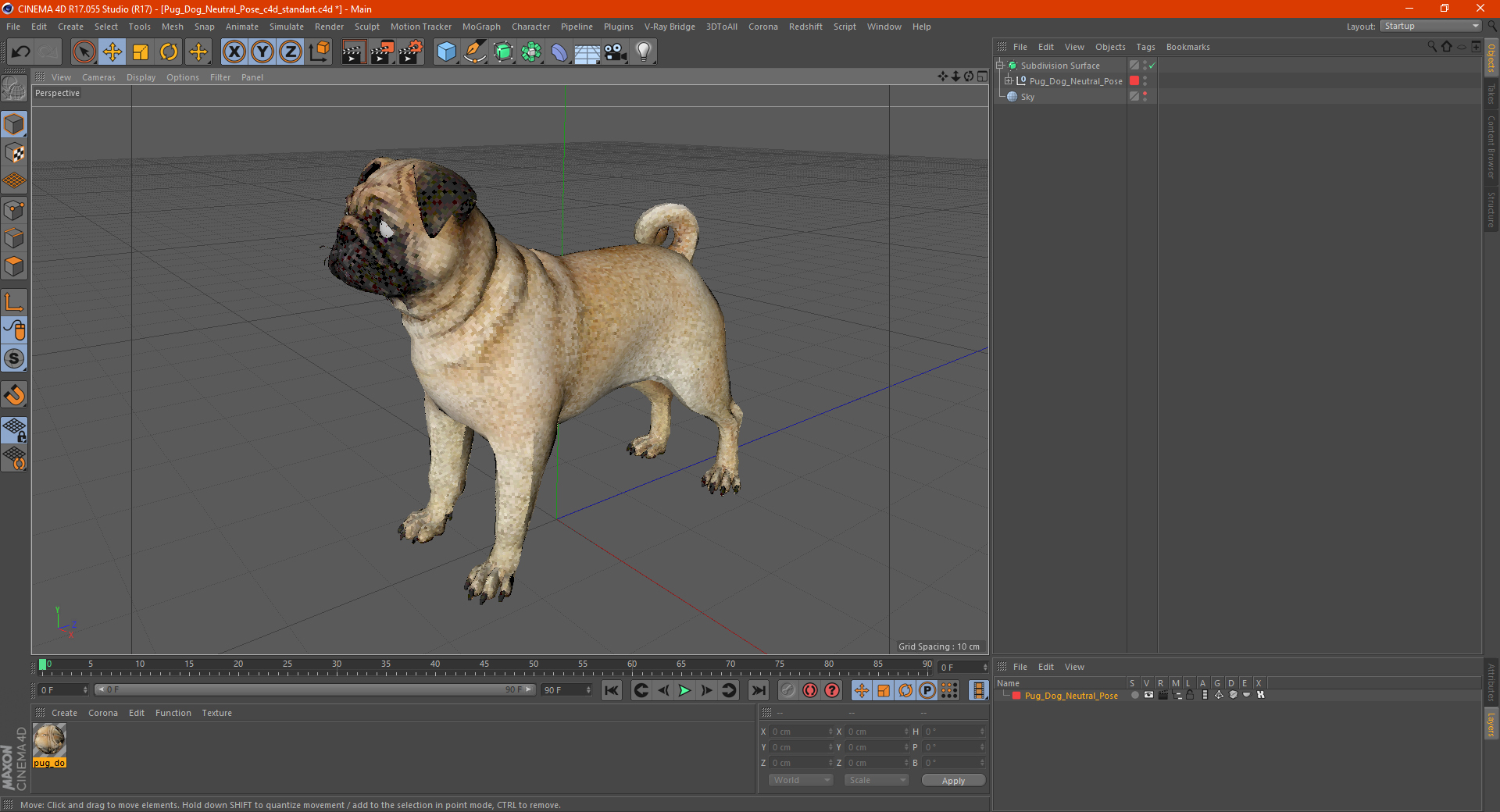Screen dimensions: 1500x812
Task: Go to end of animation
Action: pyautogui.click(x=758, y=690)
